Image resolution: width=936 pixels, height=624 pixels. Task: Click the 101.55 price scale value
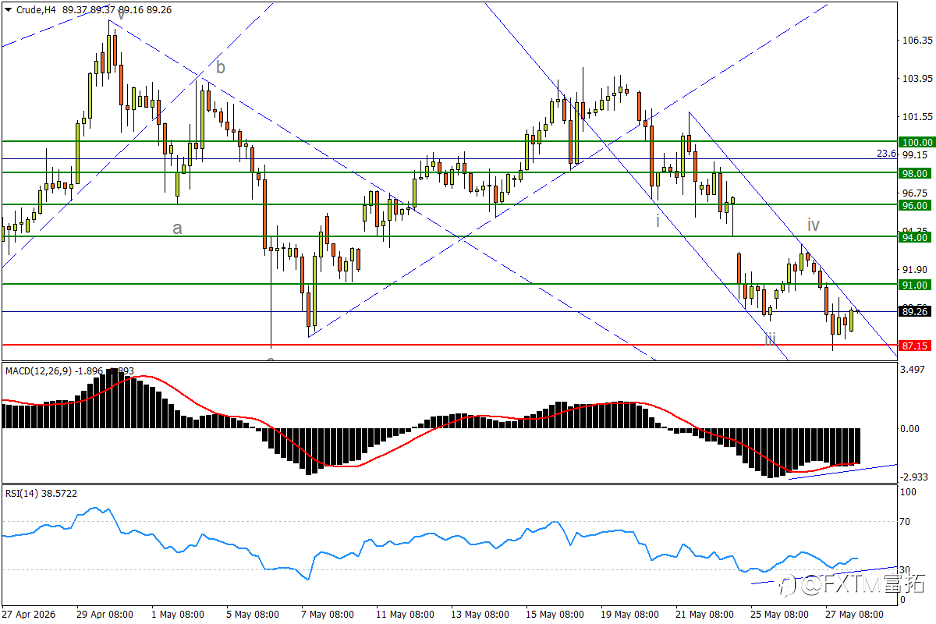tap(917, 116)
